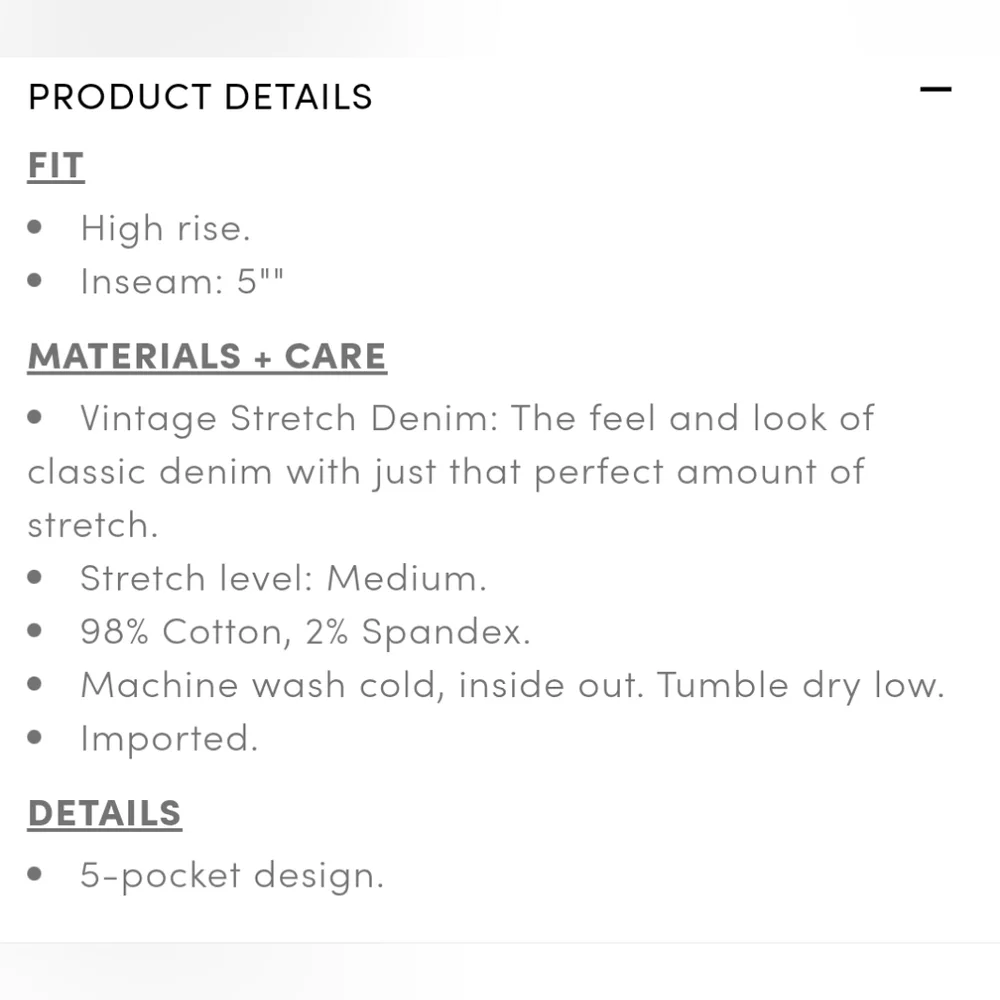Click the bullet beside 'Imported.'
This screenshot has height=1000, width=1000.
click(x=36, y=738)
